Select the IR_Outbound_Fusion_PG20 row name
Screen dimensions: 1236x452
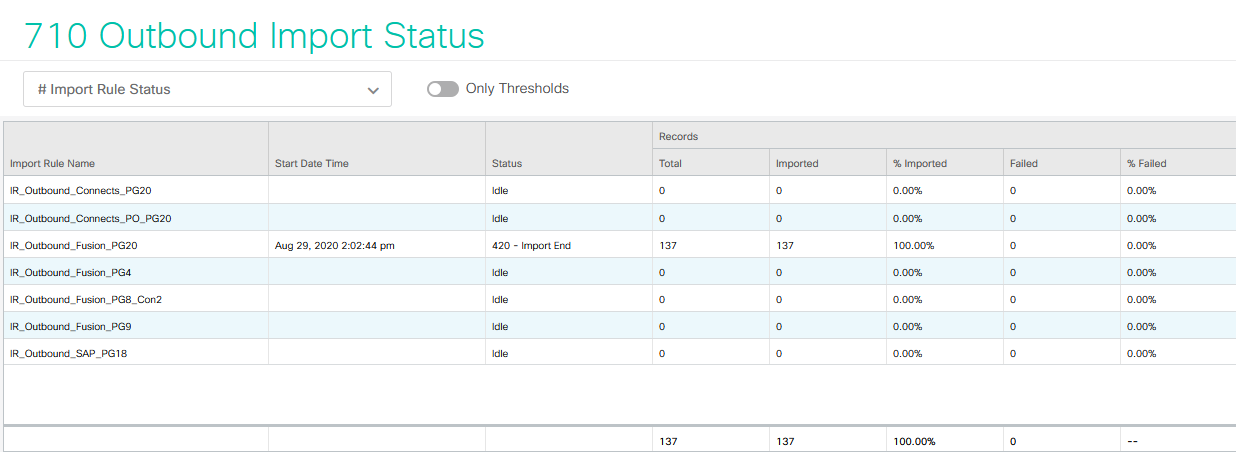[73, 245]
